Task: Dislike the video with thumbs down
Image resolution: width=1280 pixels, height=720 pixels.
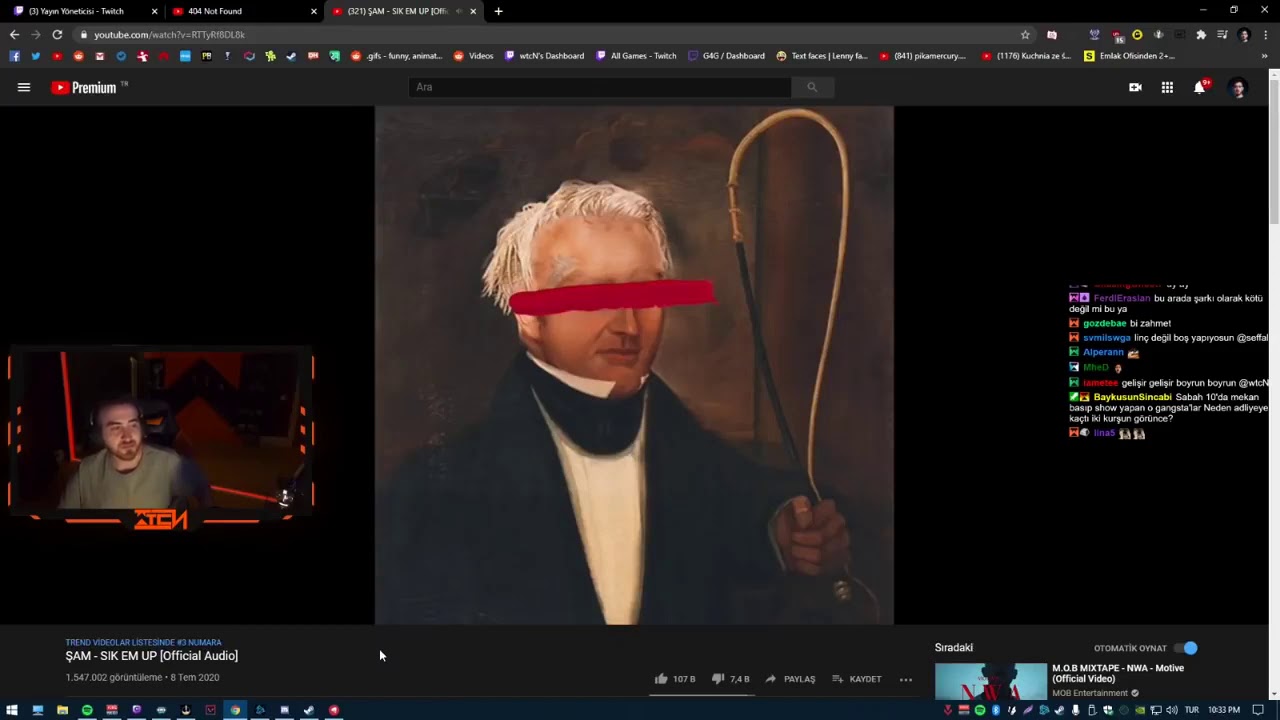Action: click(x=717, y=679)
